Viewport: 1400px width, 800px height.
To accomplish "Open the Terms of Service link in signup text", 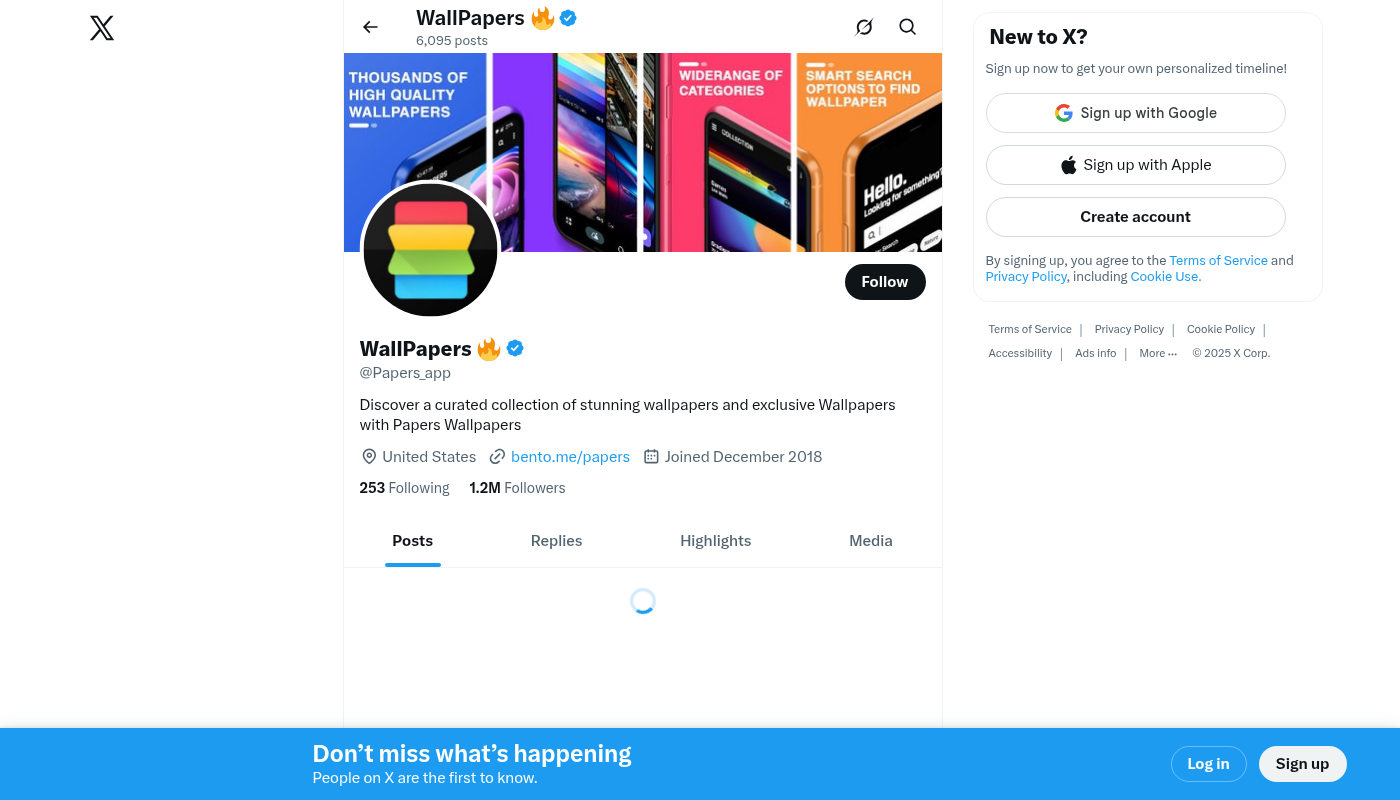I will tap(1218, 261).
